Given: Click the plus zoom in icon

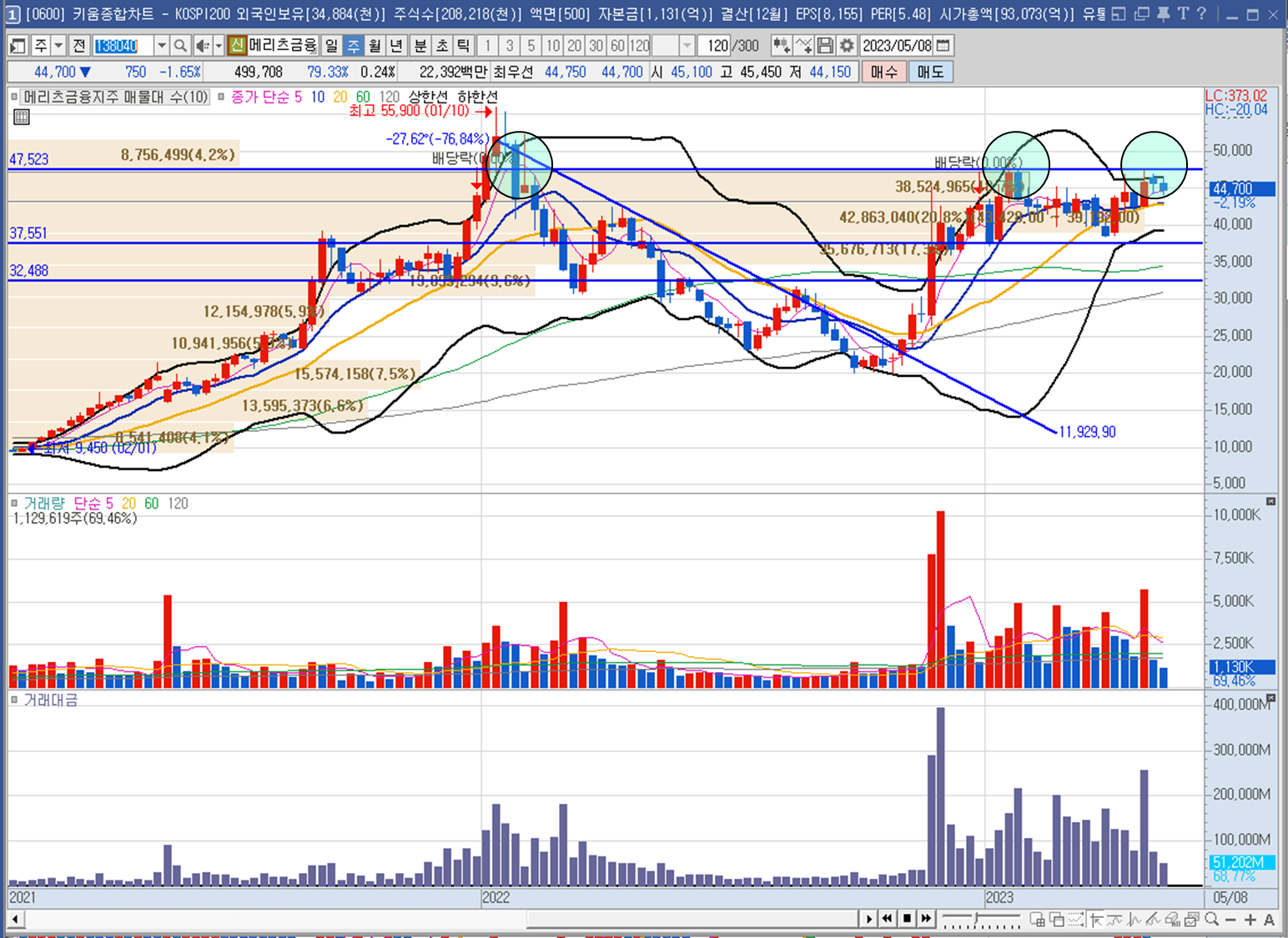Looking at the screenshot, I should (1250, 920).
